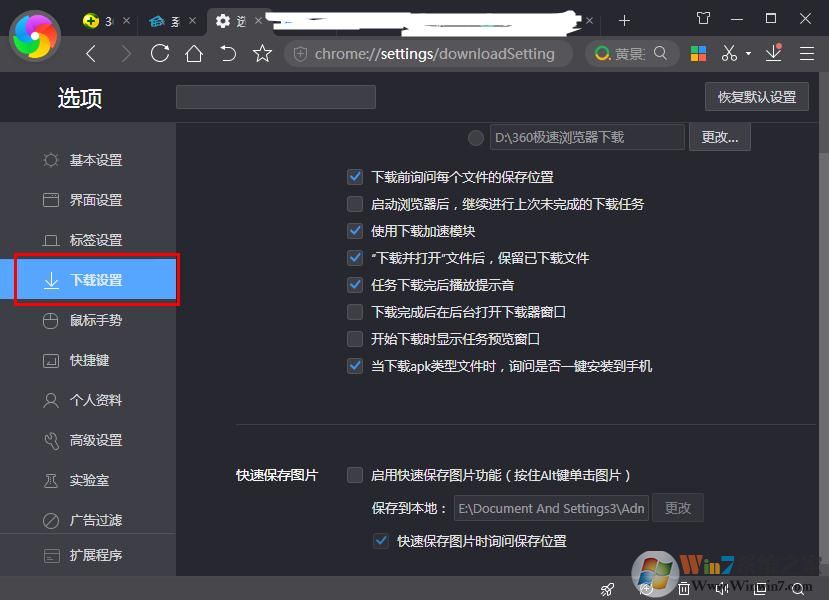Open the download manager icon
The image size is (829, 600).
[x=773, y=53]
